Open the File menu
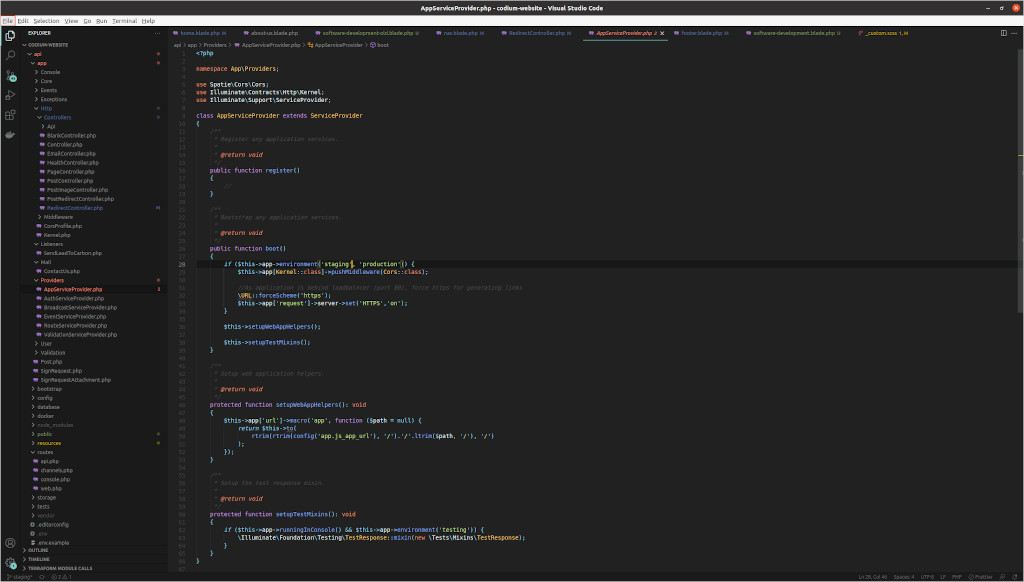 click(x=8, y=21)
